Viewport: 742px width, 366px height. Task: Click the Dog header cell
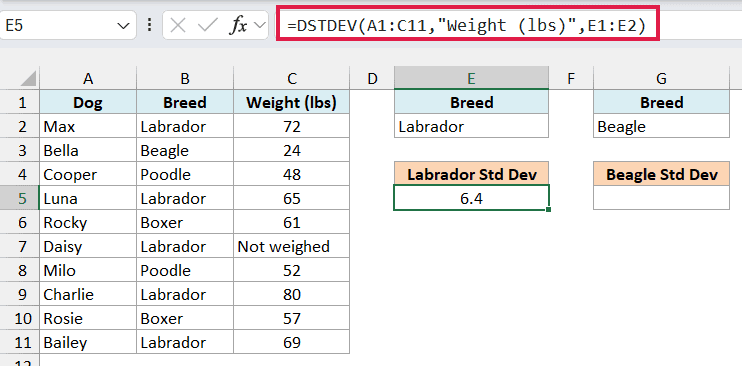88,102
